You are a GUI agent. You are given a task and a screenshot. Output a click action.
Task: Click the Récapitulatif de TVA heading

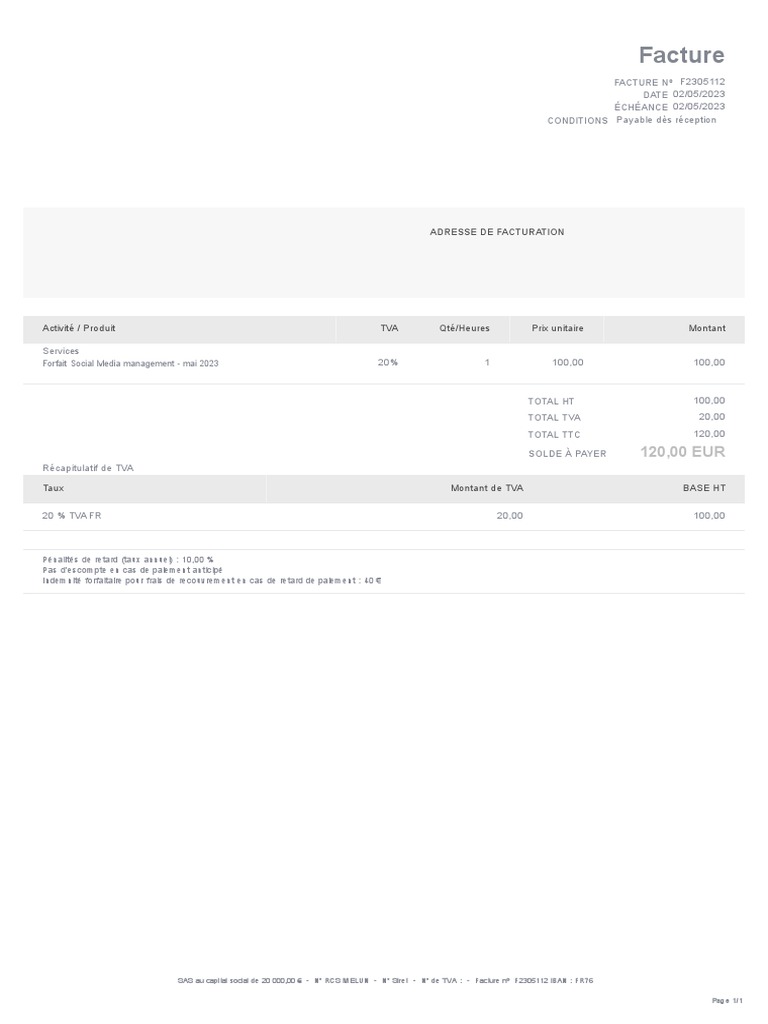[88, 468]
